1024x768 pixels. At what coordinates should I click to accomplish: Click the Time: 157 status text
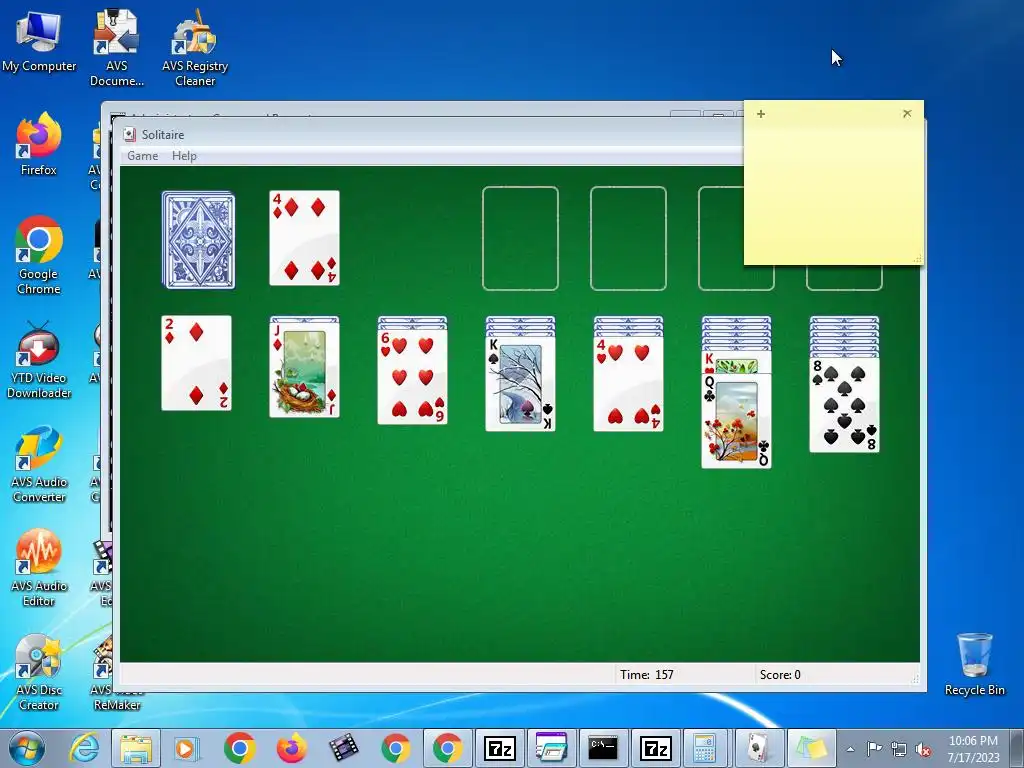(647, 675)
